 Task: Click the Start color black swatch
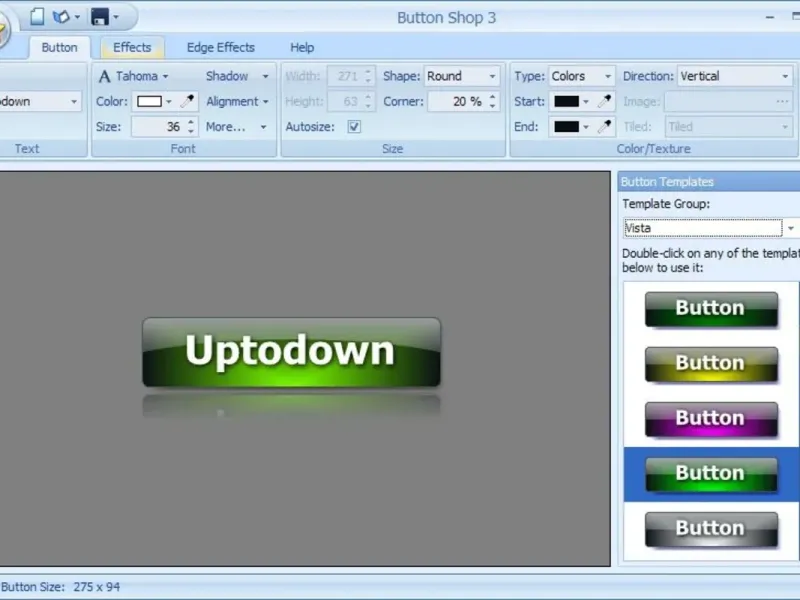click(x=566, y=102)
